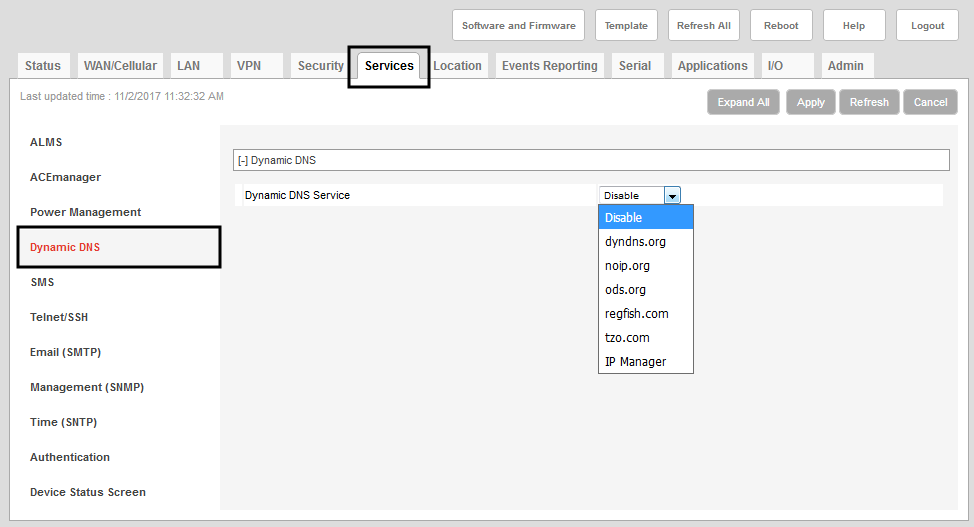The image size is (974, 527).
Task: Open Software and Firmware
Action: tap(518, 26)
